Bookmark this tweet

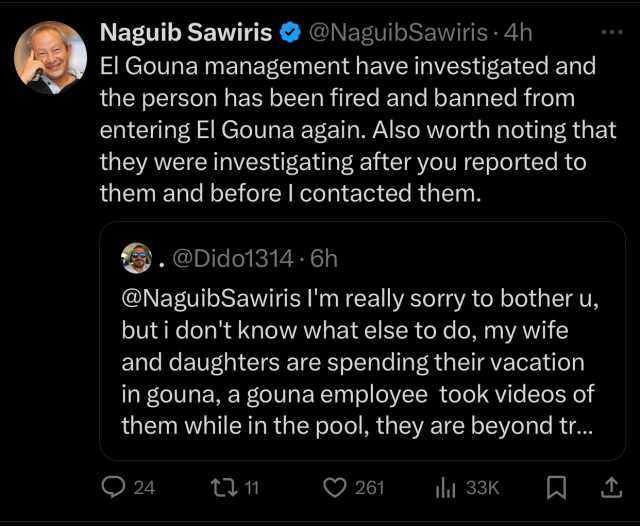(x=559, y=487)
